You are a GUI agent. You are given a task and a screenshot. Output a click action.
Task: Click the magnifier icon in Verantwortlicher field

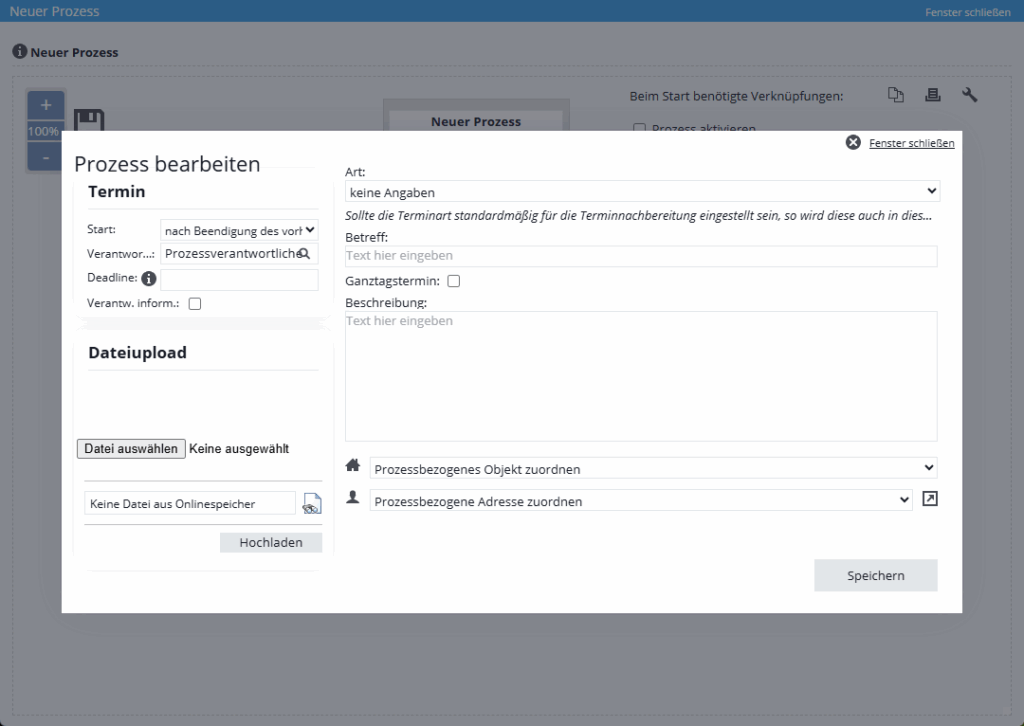coord(304,254)
